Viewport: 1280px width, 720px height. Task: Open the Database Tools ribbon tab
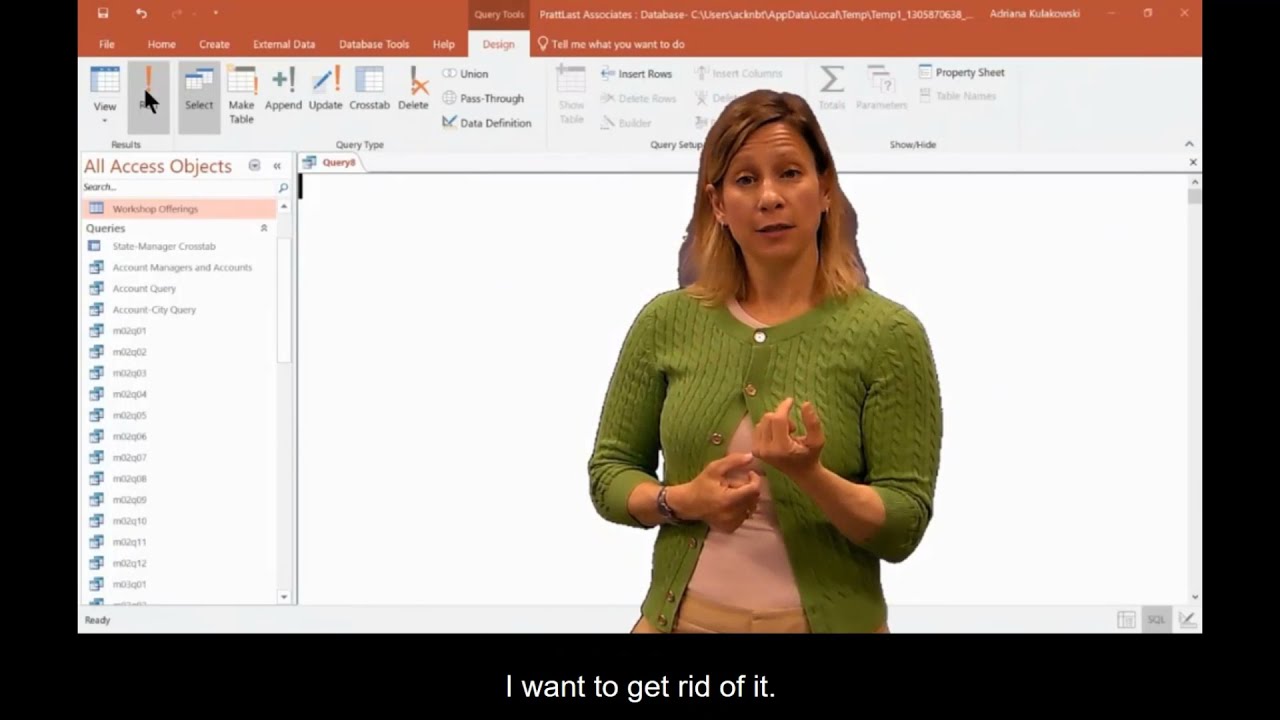coord(373,44)
